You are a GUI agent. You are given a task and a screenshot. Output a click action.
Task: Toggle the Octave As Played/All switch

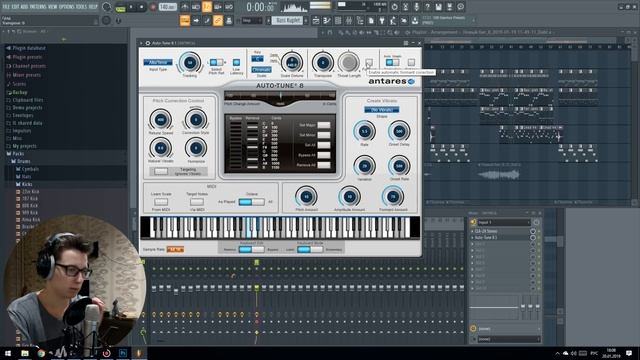[x=251, y=202]
